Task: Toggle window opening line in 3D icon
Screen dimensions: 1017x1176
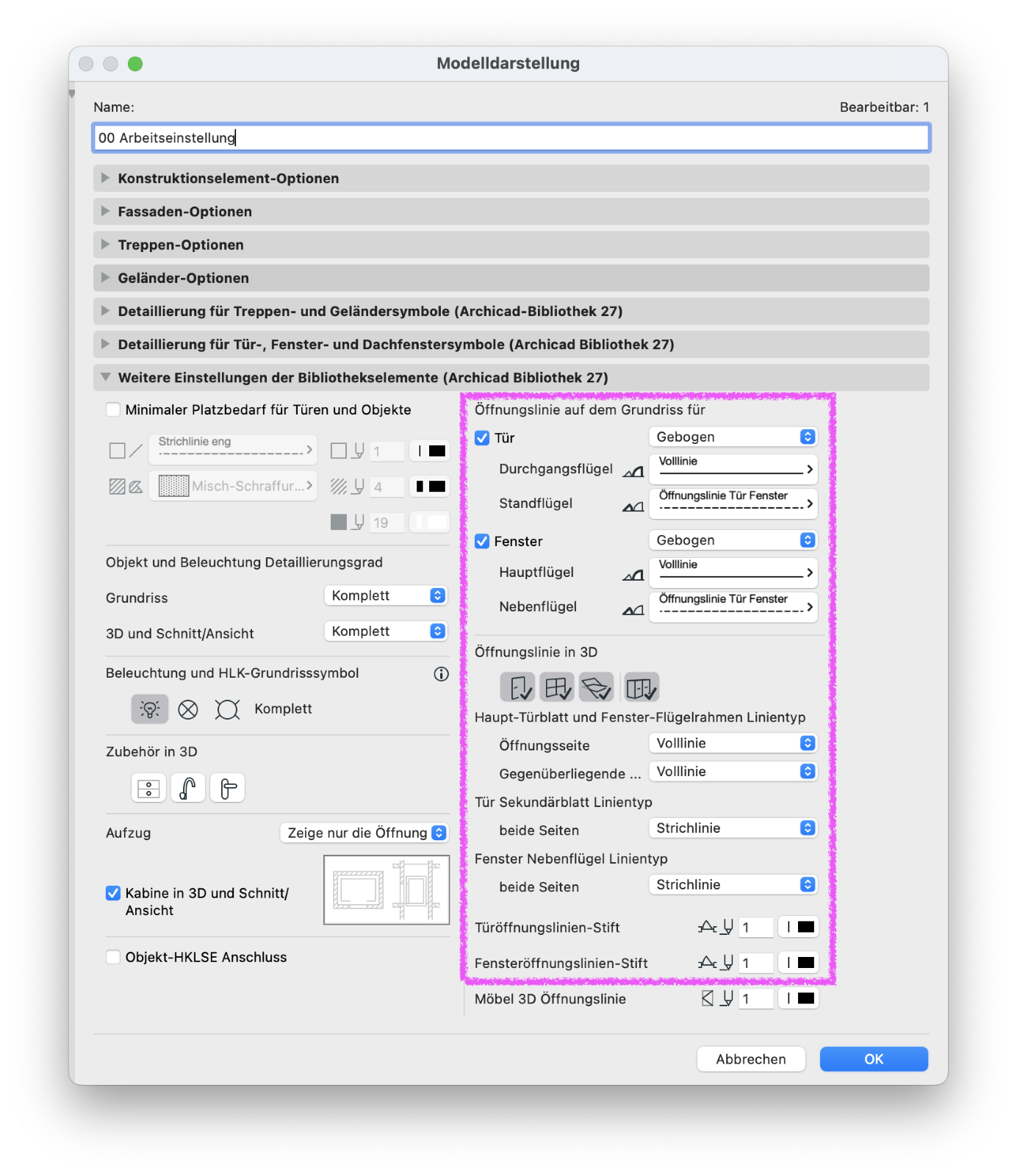Action: [x=557, y=688]
